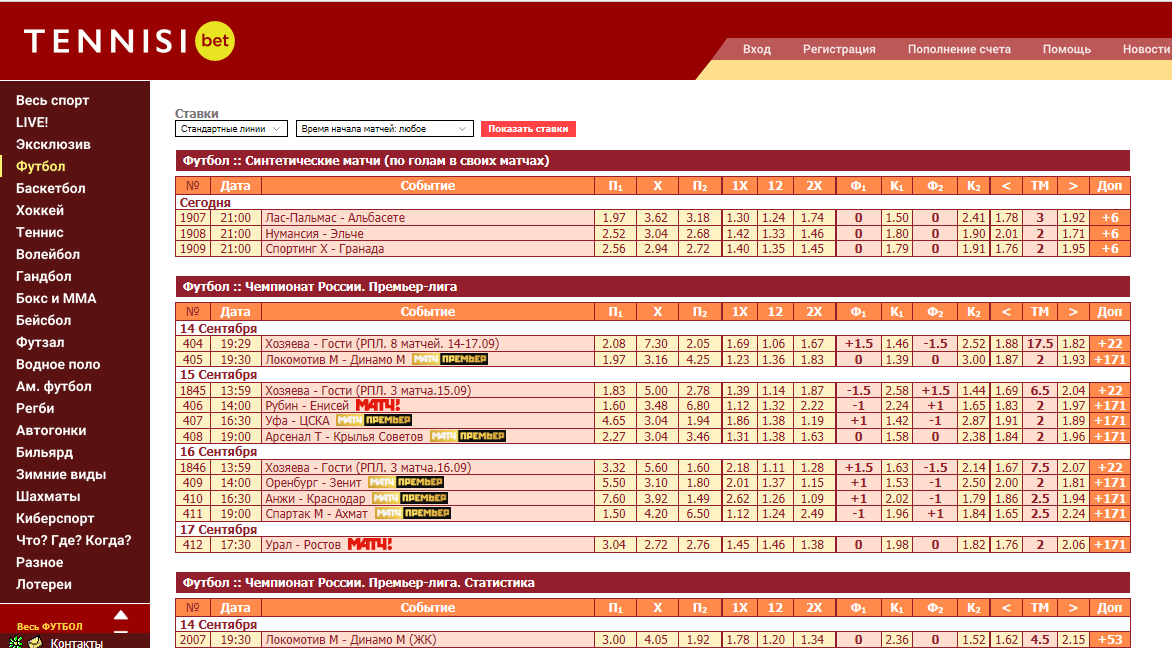Select total over odds 2.24 for Спартак М - Ахмат
The width and height of the screenshot is (1172, 648).
pos(1073,513)
